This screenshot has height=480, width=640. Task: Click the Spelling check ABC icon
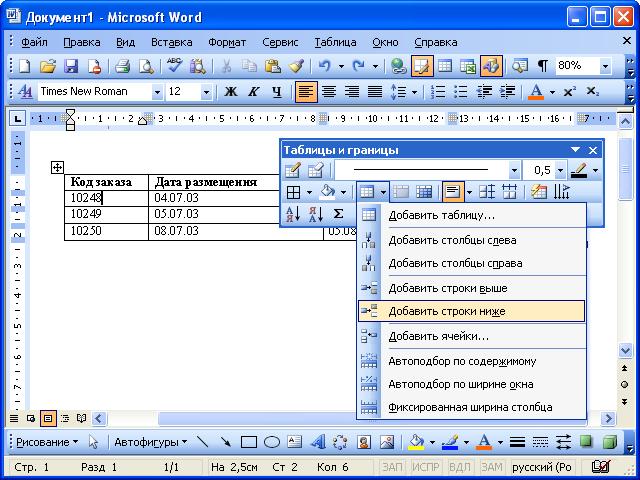pyautogui.click(x=174, y=66)
